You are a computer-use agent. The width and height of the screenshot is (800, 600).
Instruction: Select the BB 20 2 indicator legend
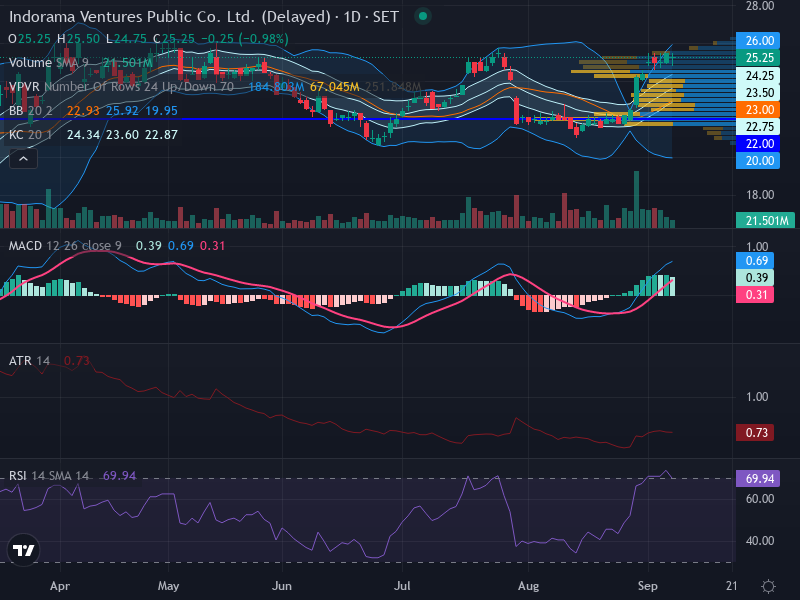click(32, 111)
